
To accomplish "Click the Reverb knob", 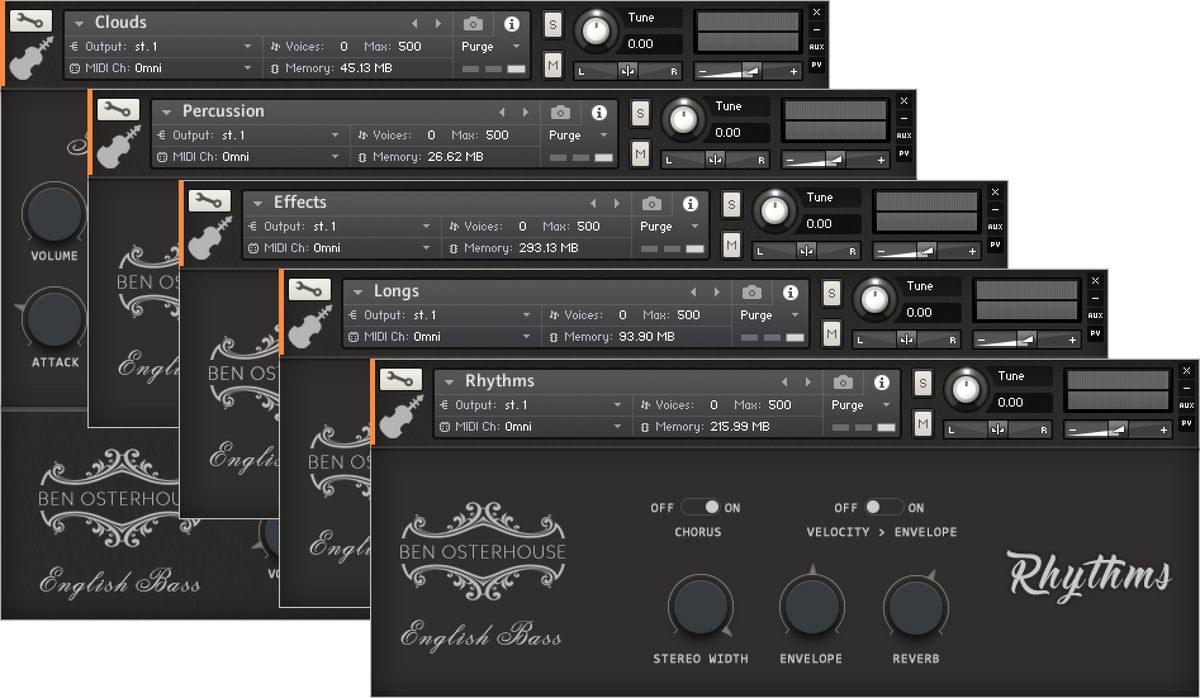I will click(915, 606).
